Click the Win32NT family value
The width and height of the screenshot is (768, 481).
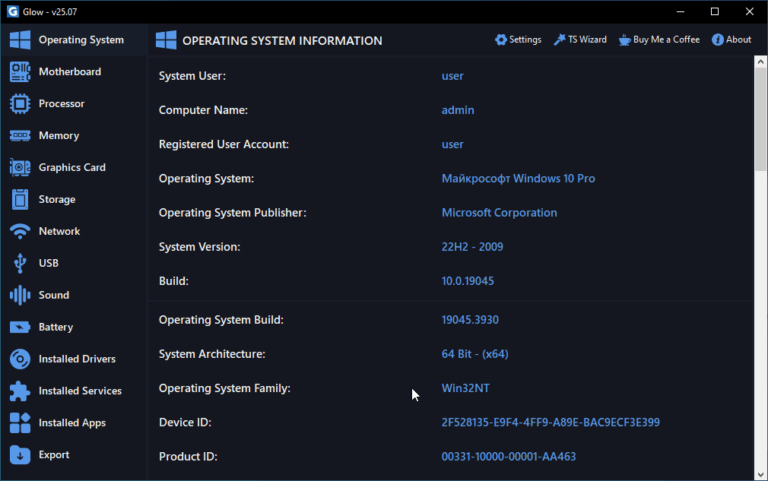465,388
